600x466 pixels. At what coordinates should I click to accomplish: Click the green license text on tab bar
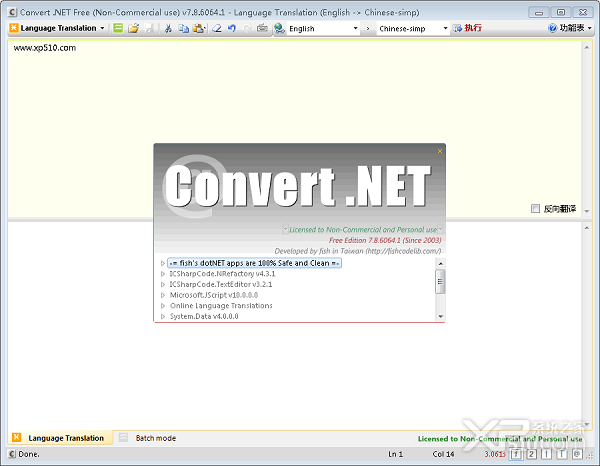point(500,439)
